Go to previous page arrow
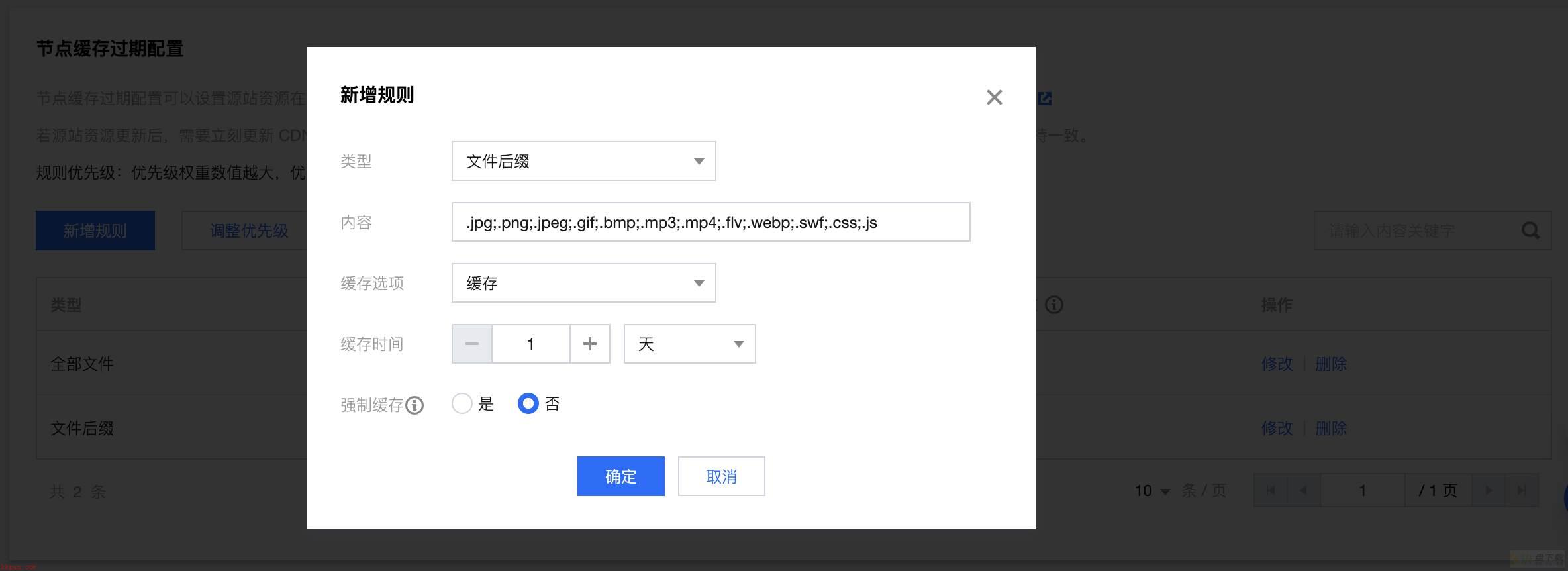1568x571 pixels. coord(1303,491)
